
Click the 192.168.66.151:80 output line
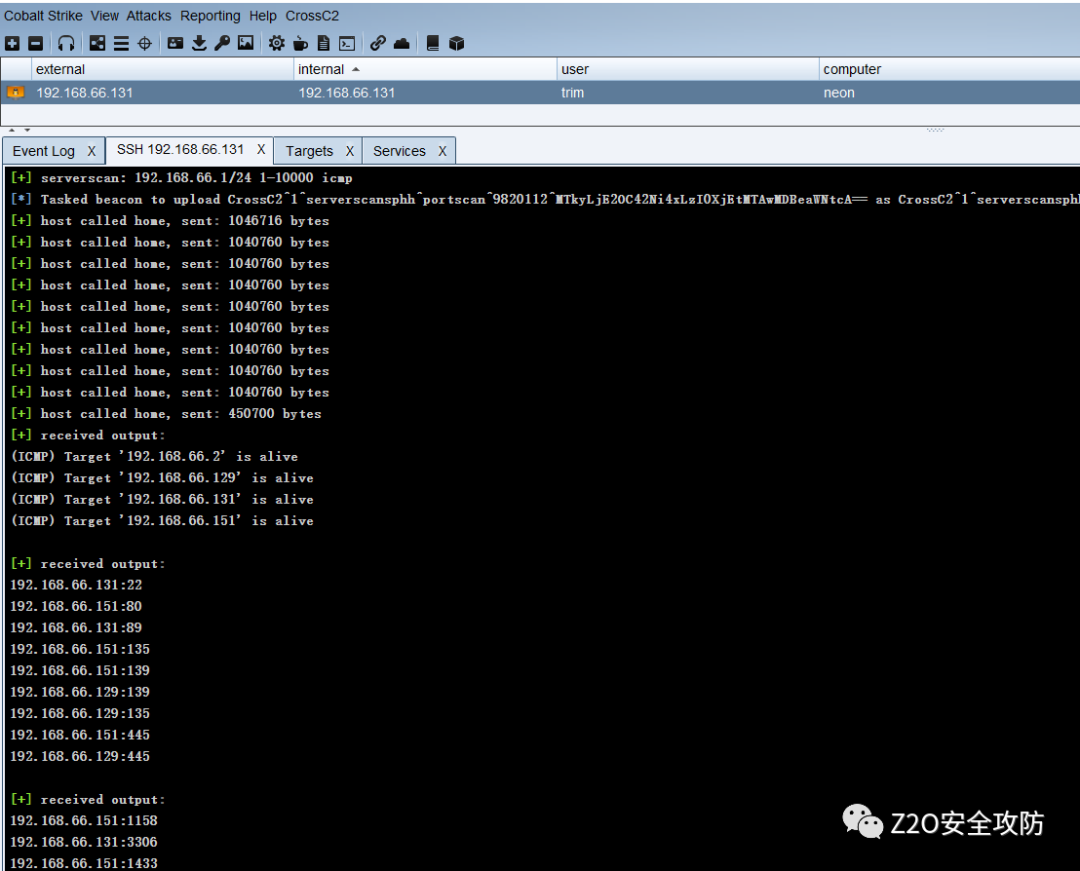pyautogui.click(x=76, y=606)
